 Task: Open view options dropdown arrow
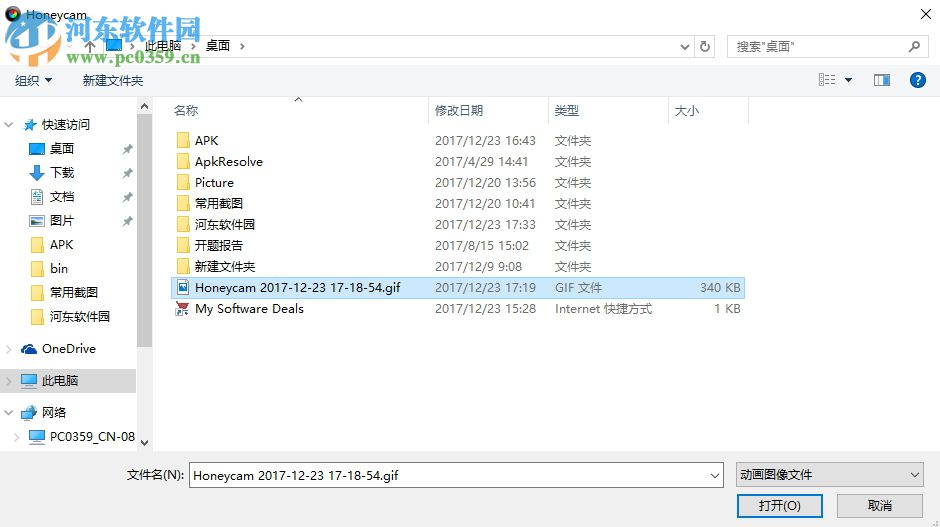tap(848, 80)
